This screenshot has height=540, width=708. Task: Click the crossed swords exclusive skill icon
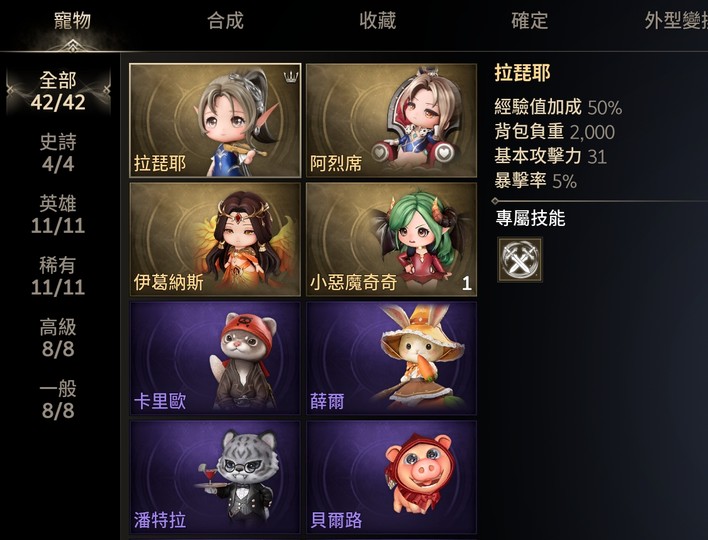(520, 260)
